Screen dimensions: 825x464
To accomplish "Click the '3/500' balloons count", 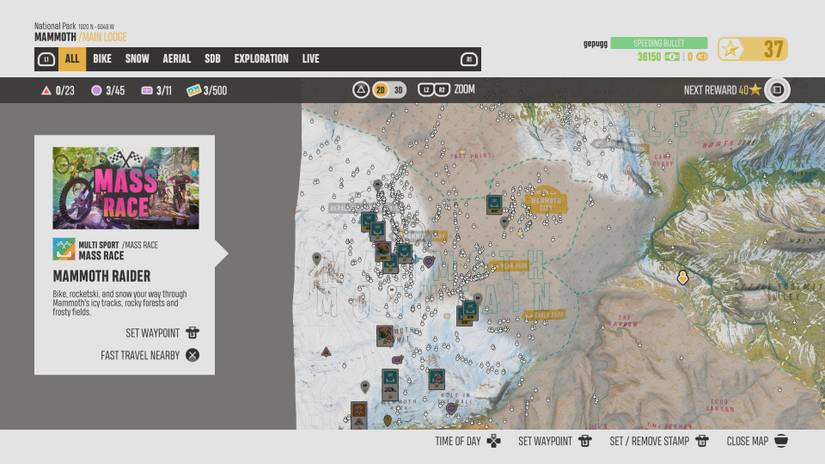I will click(215, 91).
